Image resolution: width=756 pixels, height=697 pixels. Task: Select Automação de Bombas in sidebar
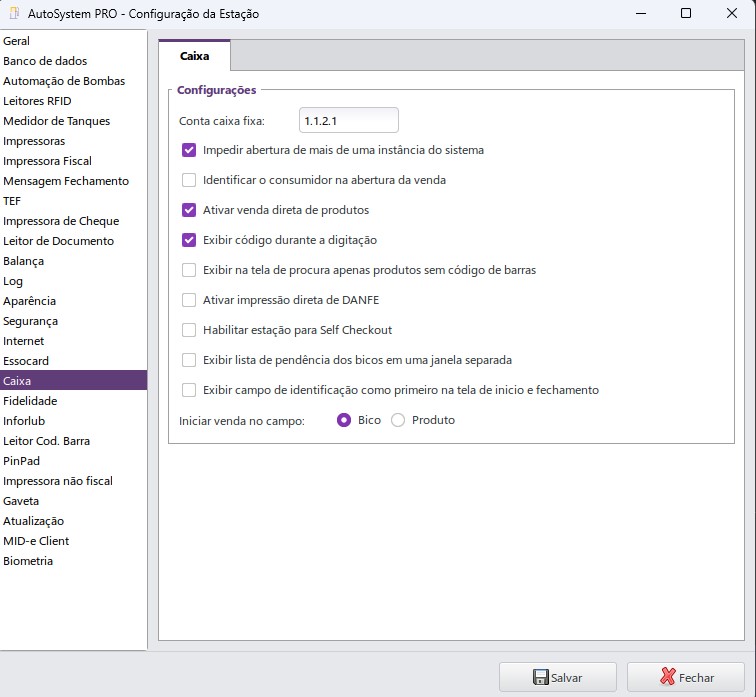click(64, 81)
